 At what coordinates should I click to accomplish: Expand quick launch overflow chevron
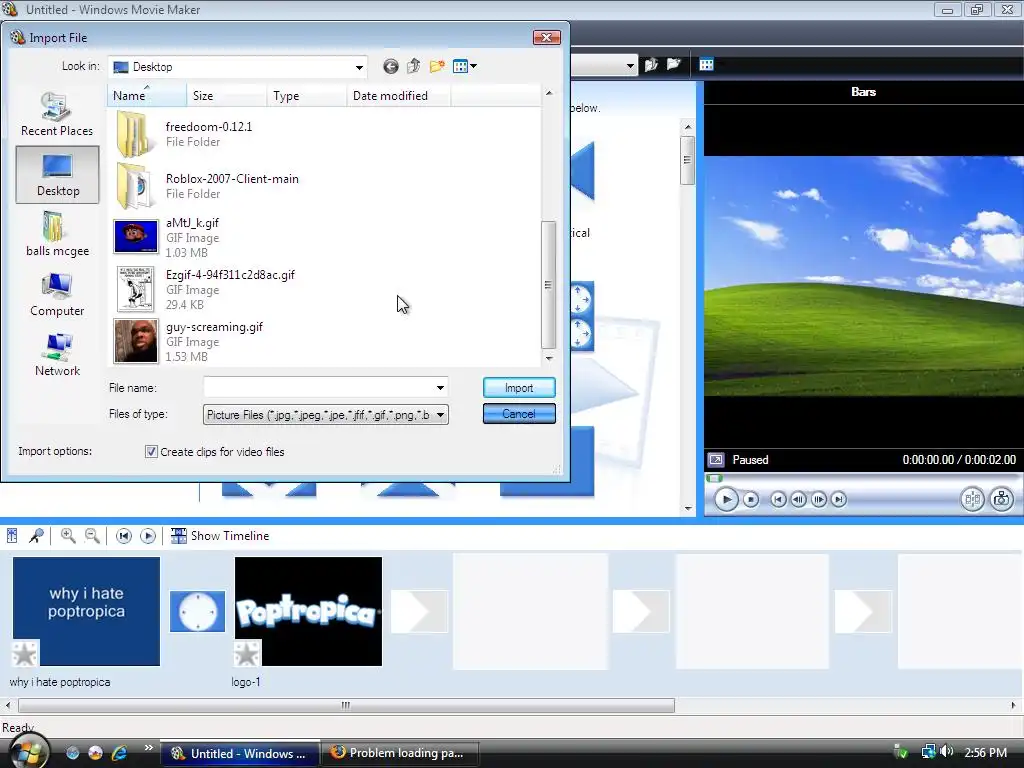[x=148, y=748]
